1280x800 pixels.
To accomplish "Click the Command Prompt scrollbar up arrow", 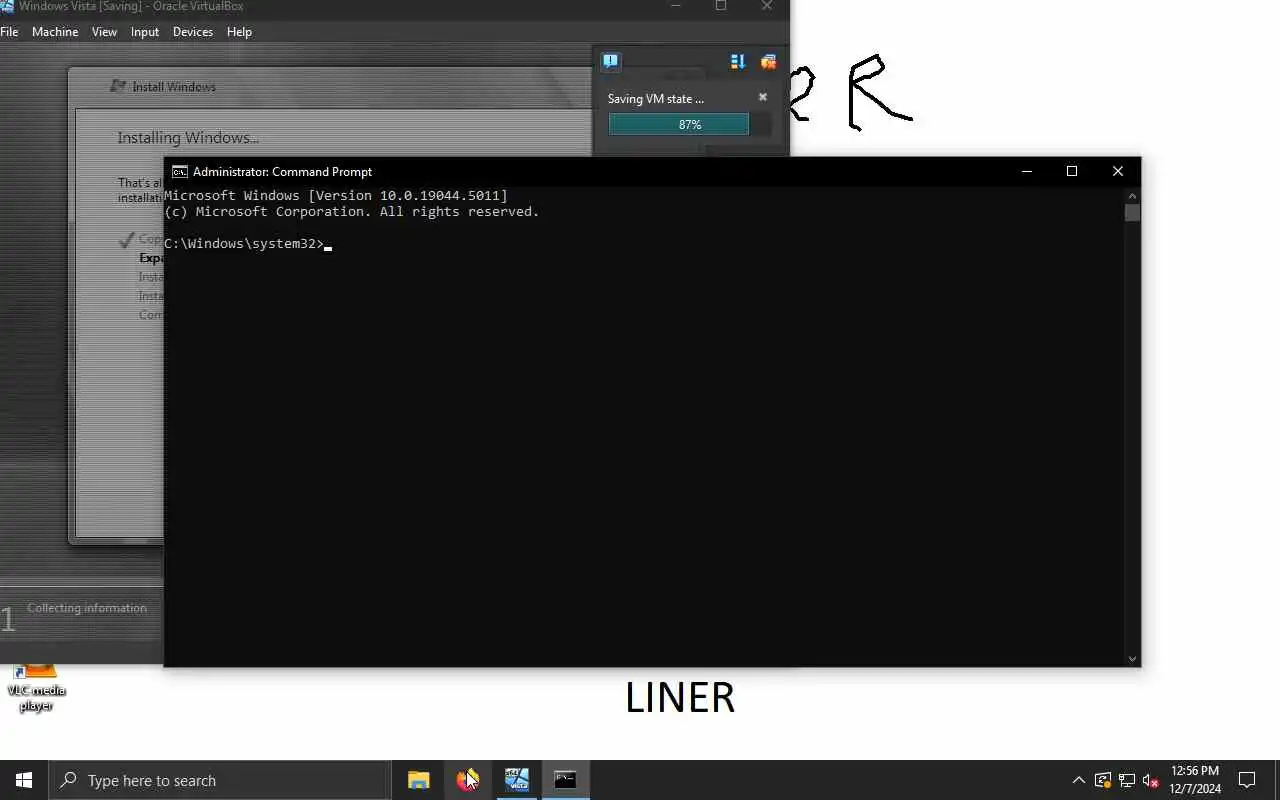I will pyautogui.click(x=1132, y=196).
